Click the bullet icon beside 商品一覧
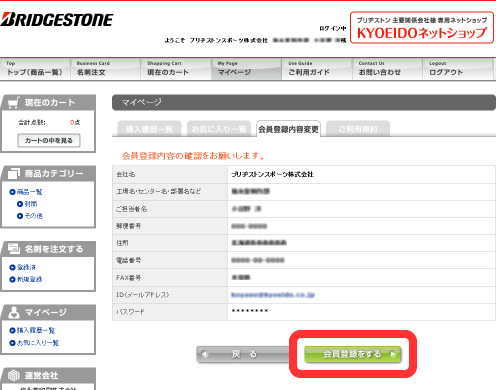Image resolution: width=496 pixels, height=390 pixels. click(x=12, y=192)
